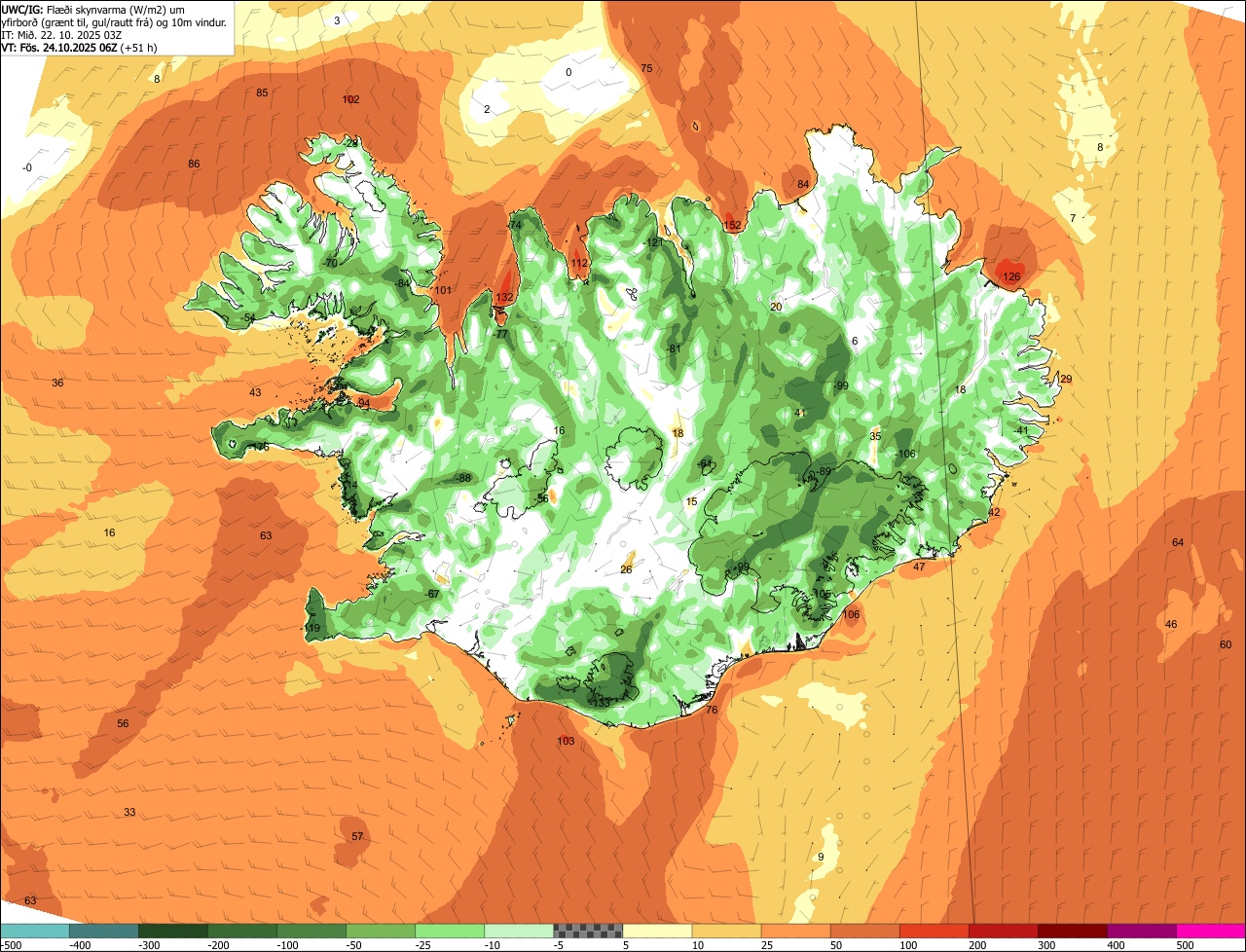
Task: Click the value 29 off the east coast
Action: (1066, 380)
